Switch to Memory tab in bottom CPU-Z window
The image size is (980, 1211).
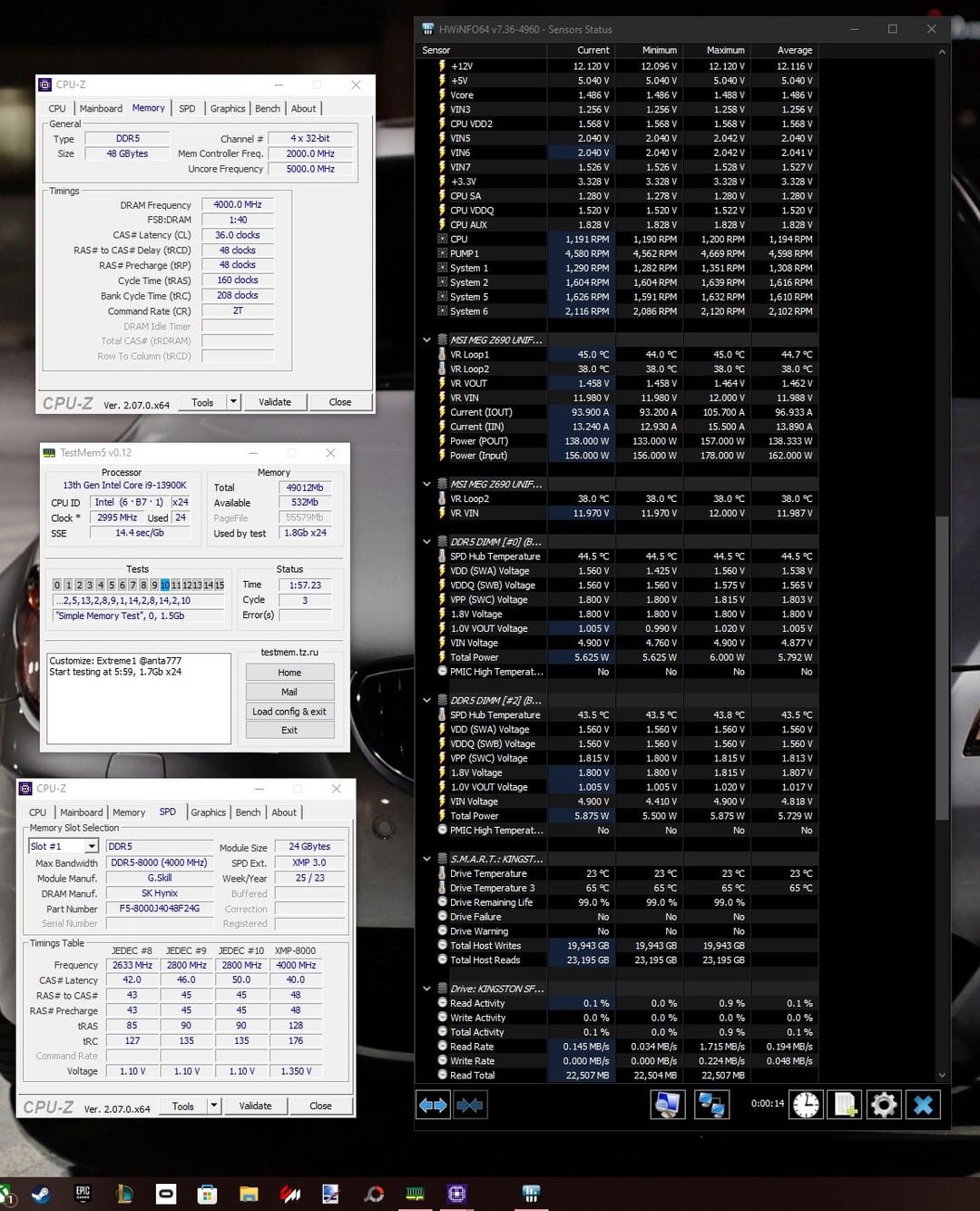pos(129,812)
